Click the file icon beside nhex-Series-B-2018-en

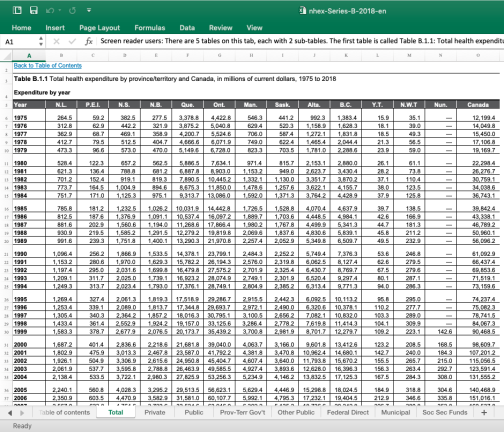coord(303,11)
